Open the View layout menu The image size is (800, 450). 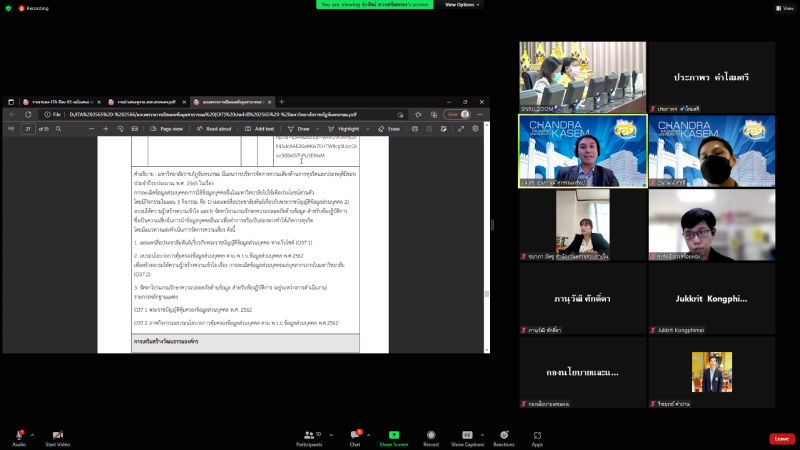[782, 7]
